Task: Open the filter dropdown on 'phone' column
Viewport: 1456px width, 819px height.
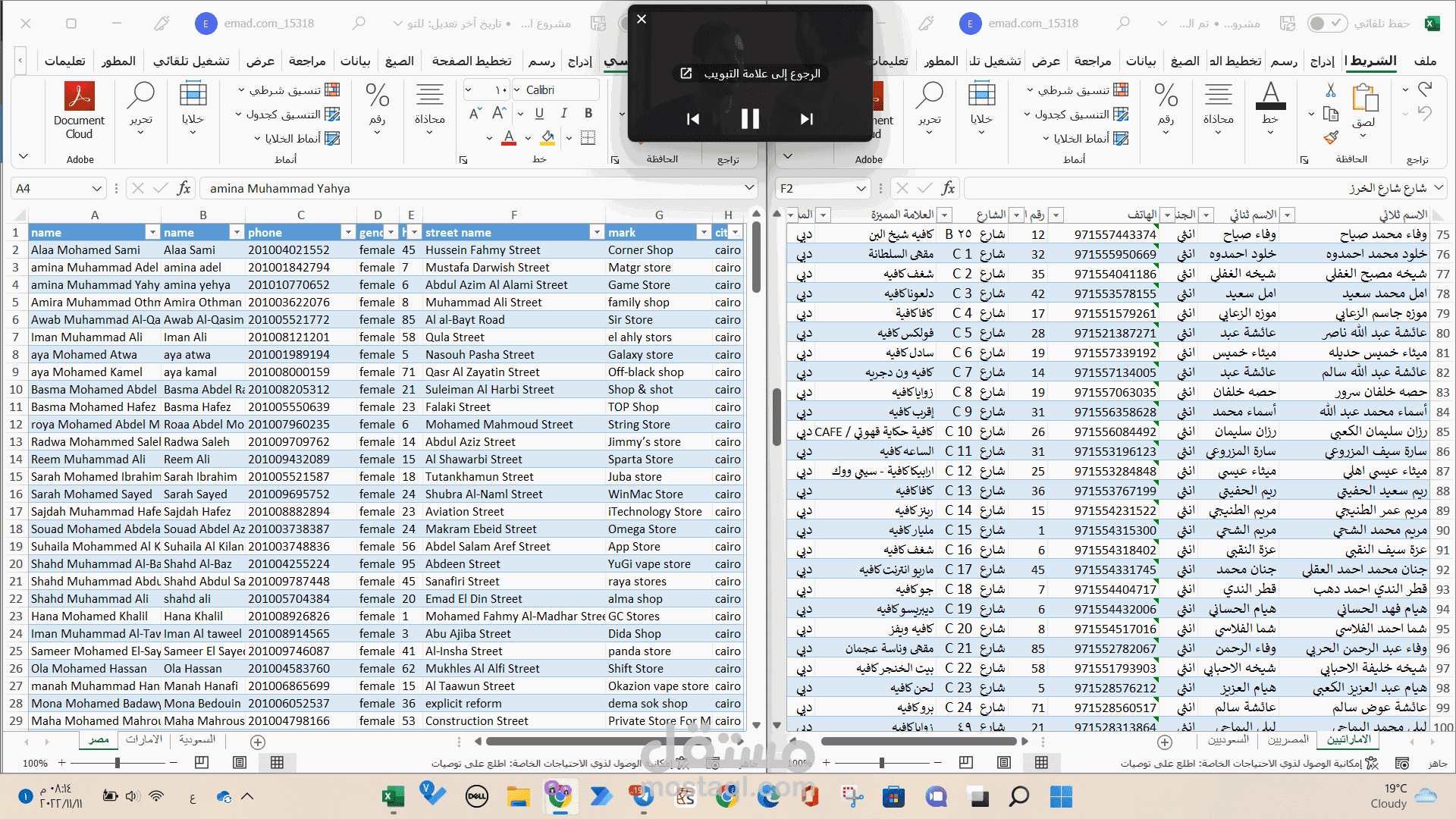Action: coord(347,233)
